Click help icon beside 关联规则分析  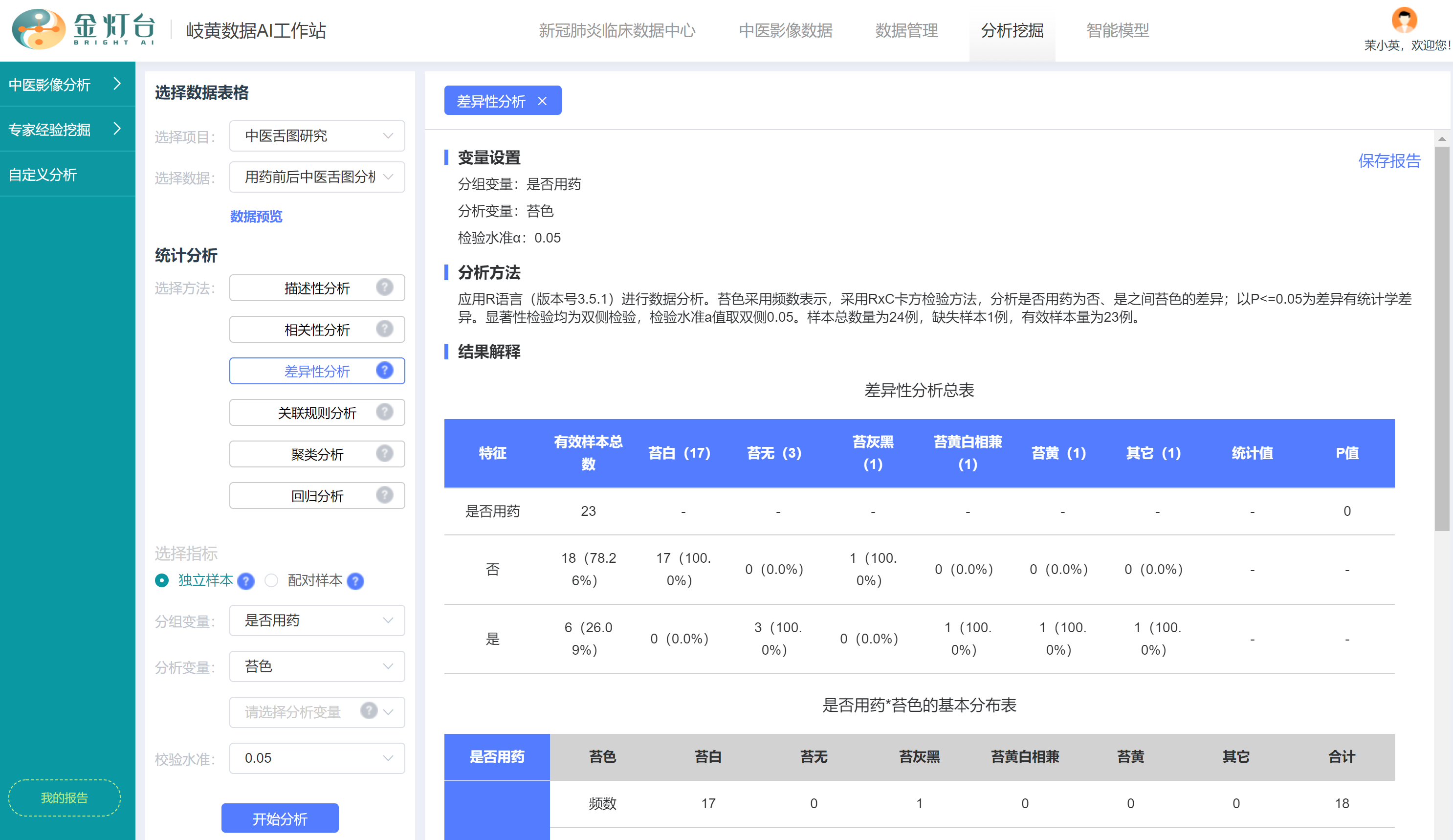[x=384, y=412]
